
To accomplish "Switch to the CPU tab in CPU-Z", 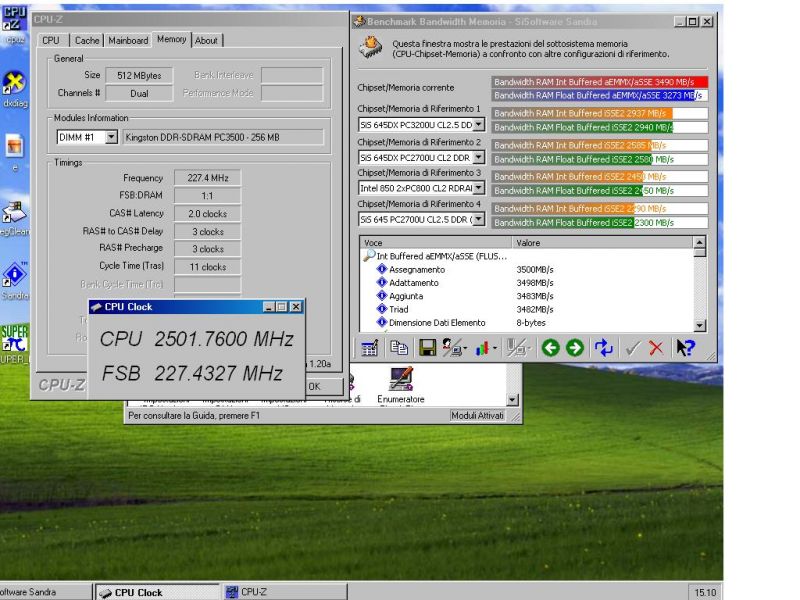I will [x=51, y=40].
